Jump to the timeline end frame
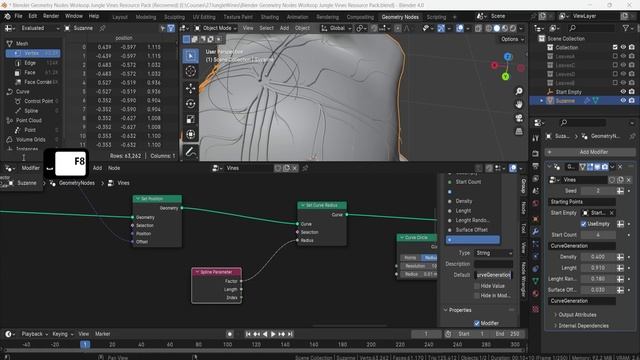The image size is (640, 360). pyautogui.click(x=290, y=334)
